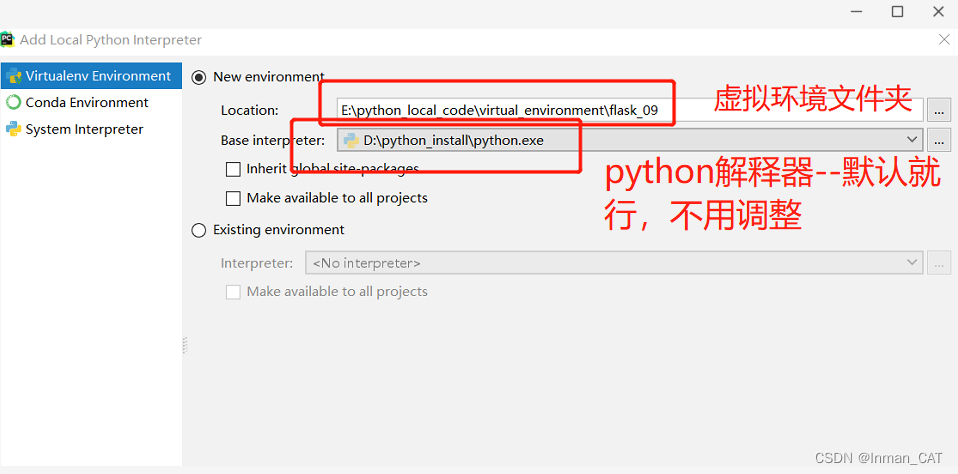Viewport: 958px width, 474px height.
Task: Click the Virtualenv Environment python icon
Action: click(13, 76)
